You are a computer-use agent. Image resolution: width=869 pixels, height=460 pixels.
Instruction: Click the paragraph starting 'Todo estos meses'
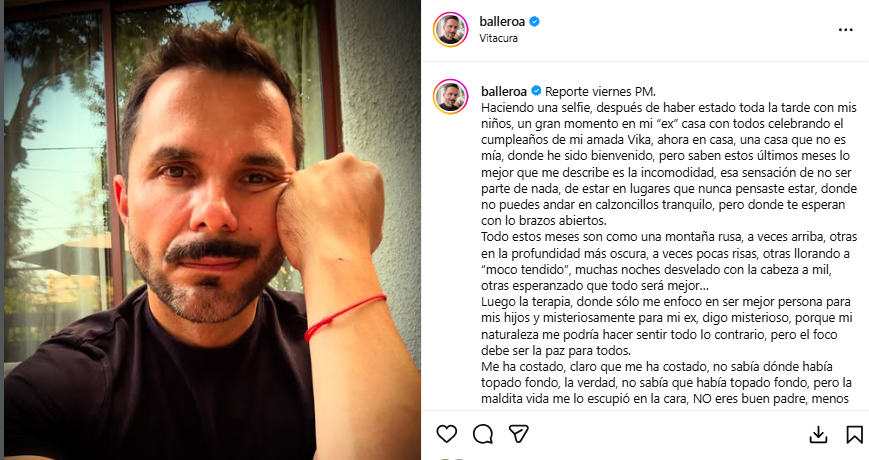click(x=669, y=261)
